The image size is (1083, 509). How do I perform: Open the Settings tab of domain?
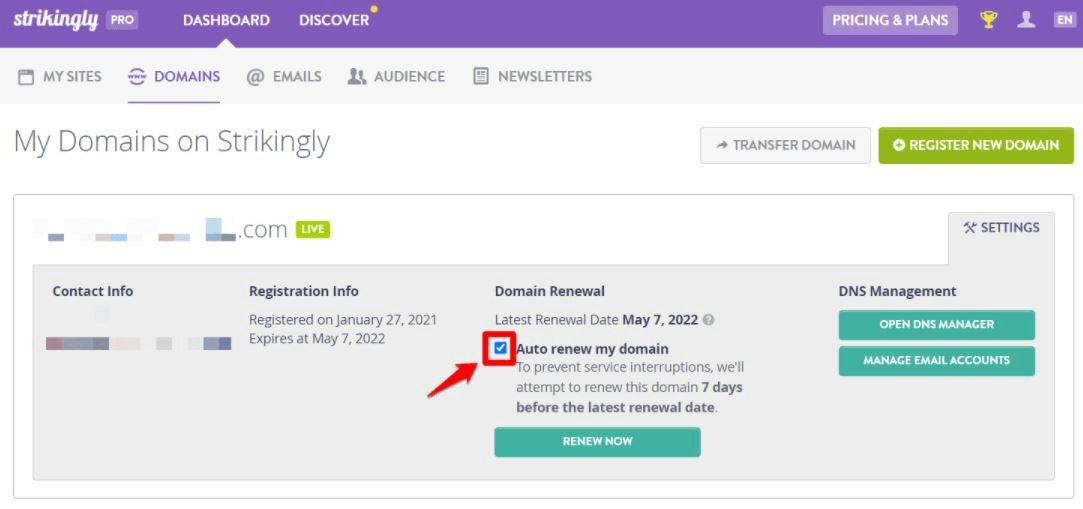coord(1001,228)
